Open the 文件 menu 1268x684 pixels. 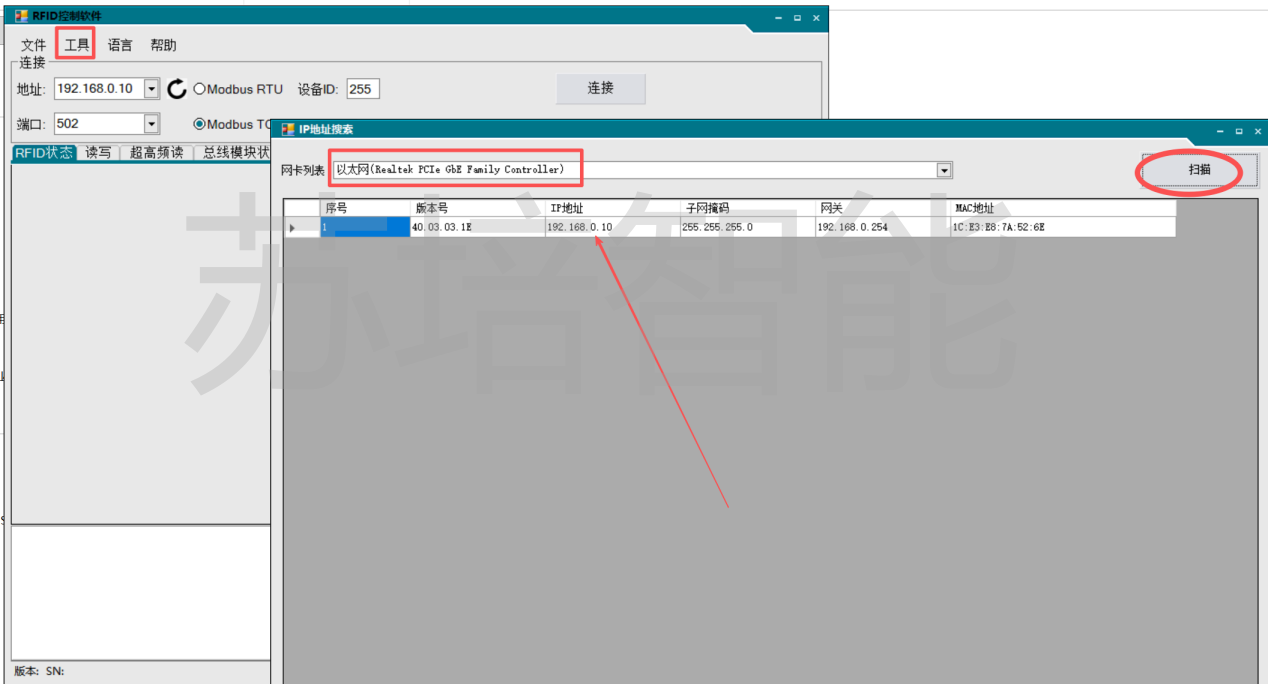[34, 45]
